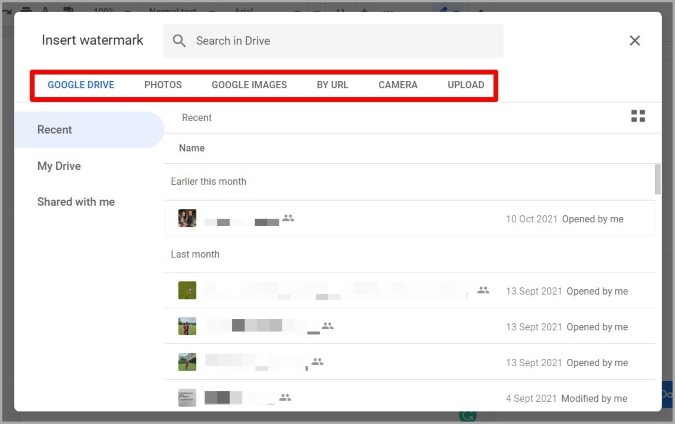Click shared icon on 4 Sept 2021 file

(285, 397)
